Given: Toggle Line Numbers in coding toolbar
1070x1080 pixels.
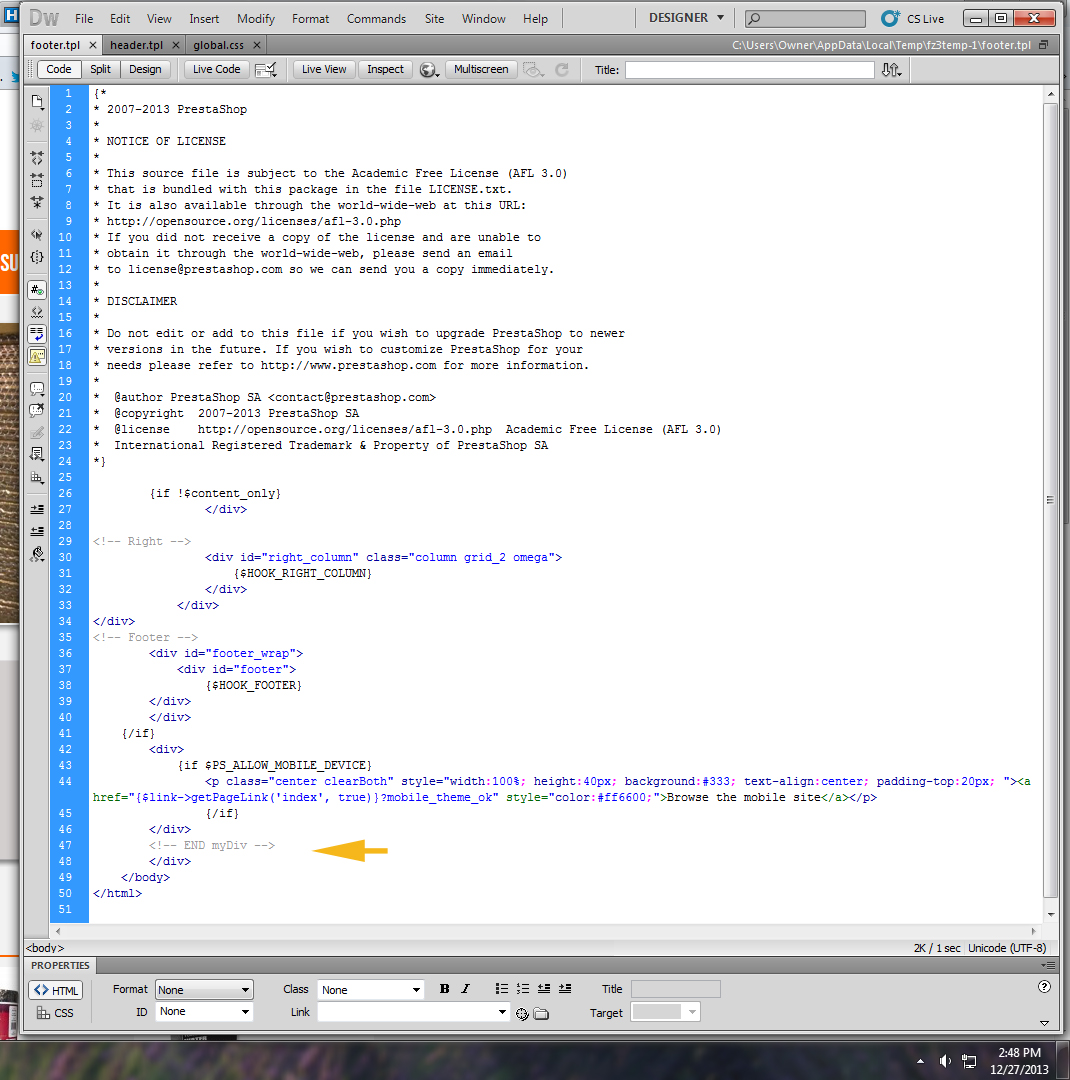Looking at the screenshot, I should (37, 290).
